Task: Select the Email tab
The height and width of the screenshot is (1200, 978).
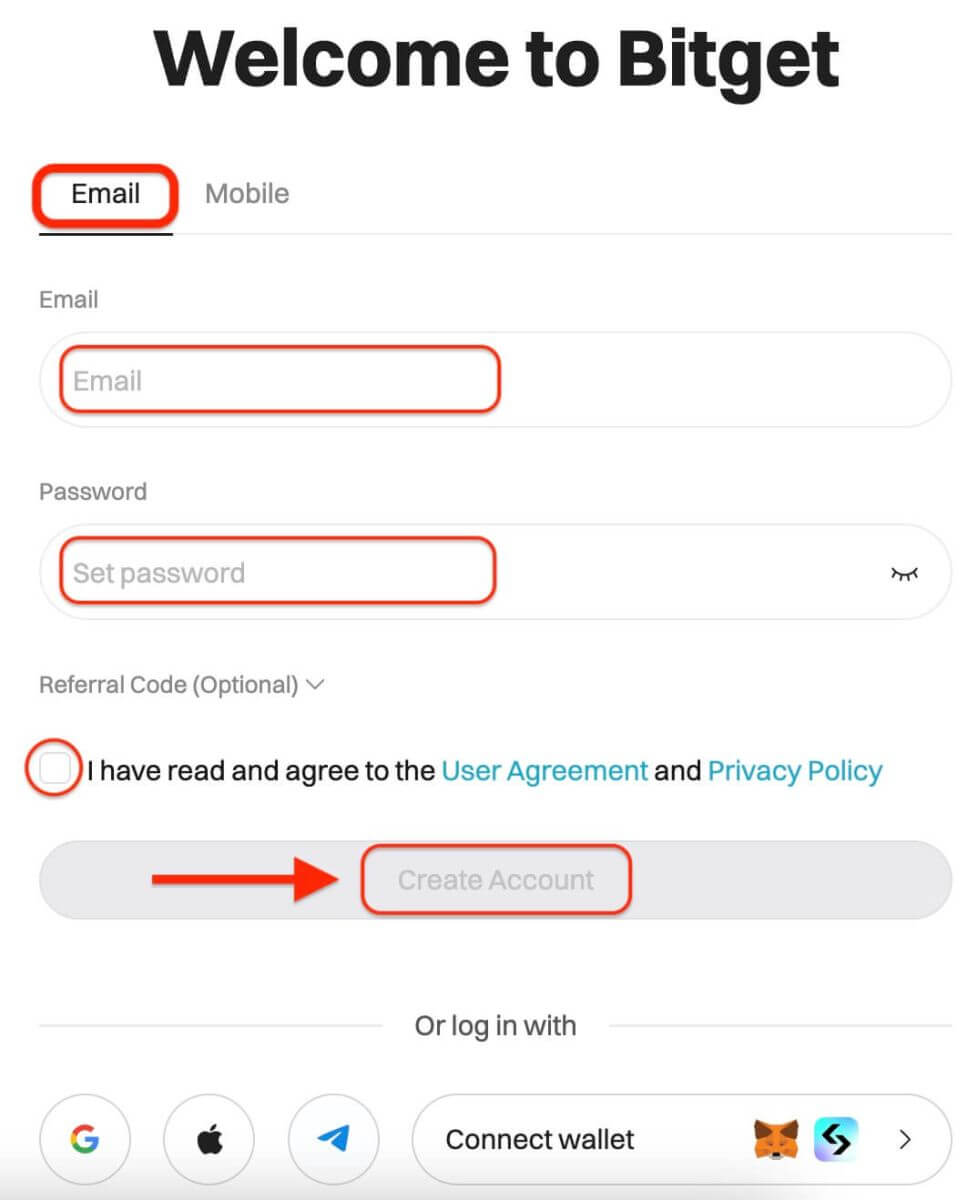Action: pyautogui.click(x=105, y=193)
